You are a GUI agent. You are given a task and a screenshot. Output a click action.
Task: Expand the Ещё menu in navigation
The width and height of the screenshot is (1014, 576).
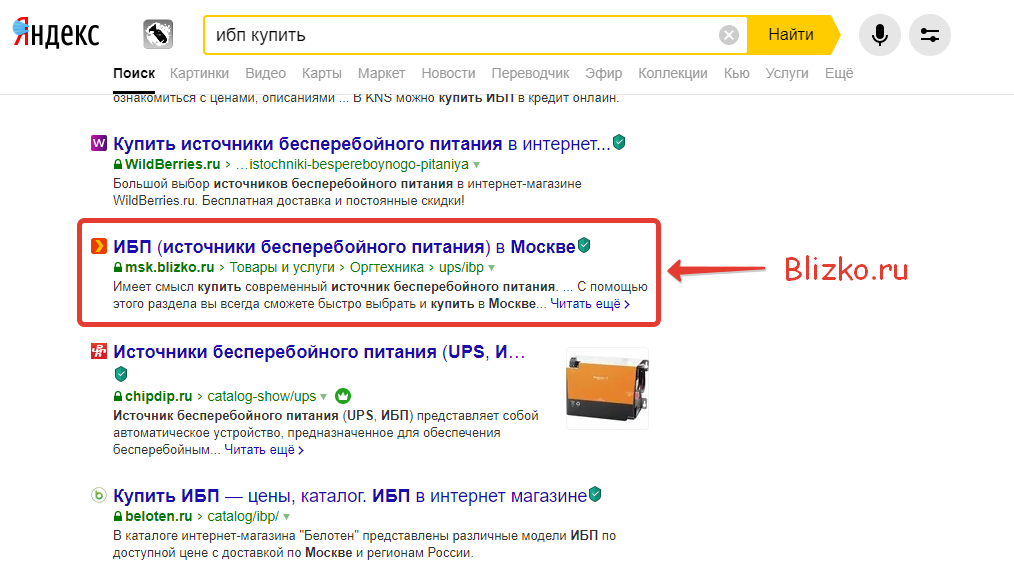(839, 73)
